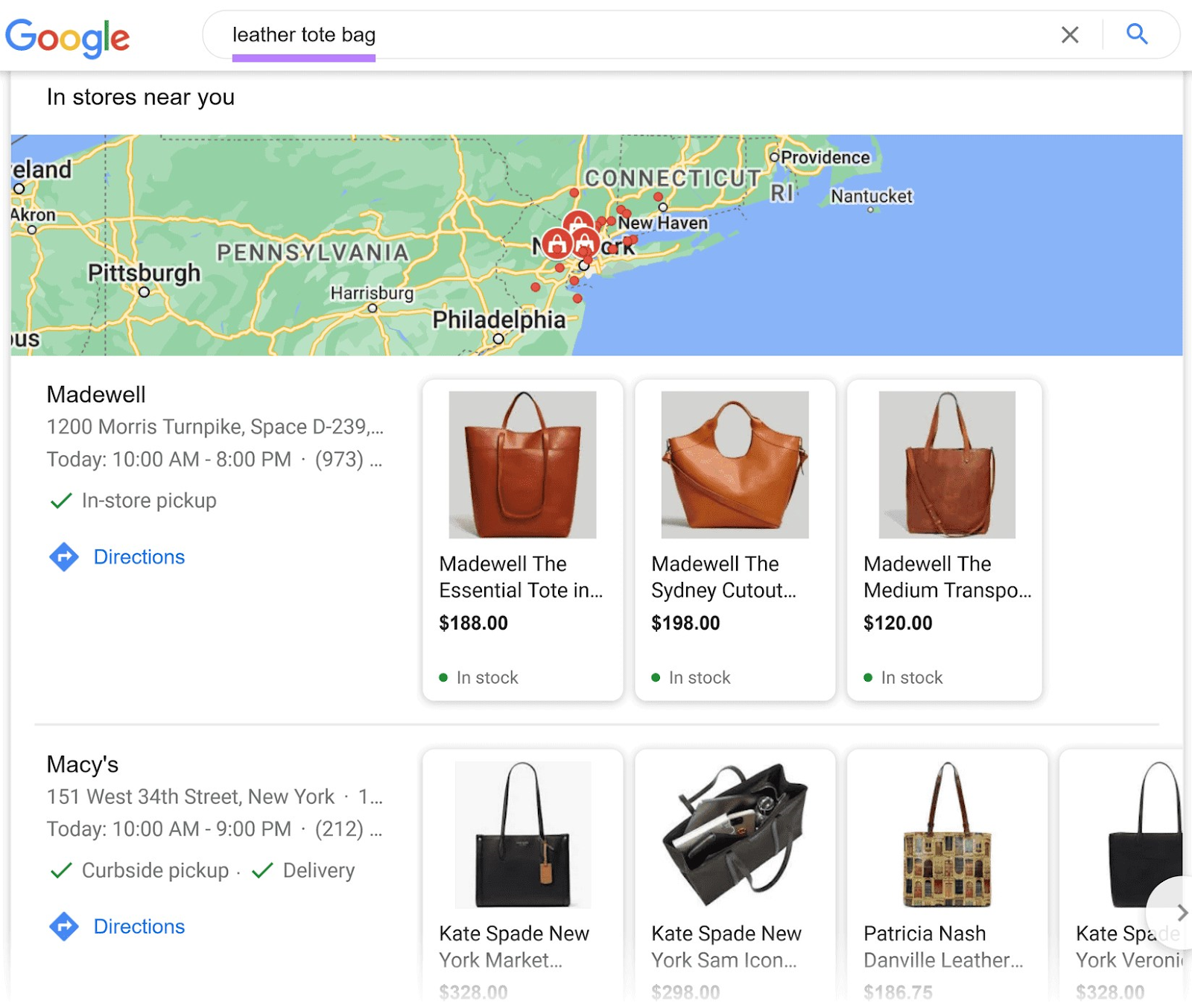Open Madewell The Essential Tote product image
The width and height of the screenshot is (1192, 1008).
click(522, 465)
